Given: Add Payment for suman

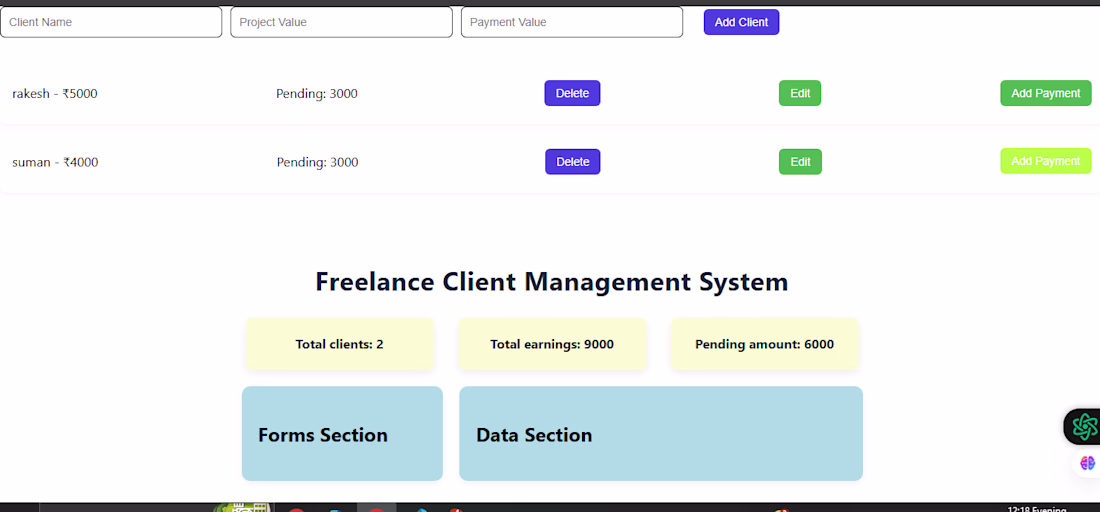Looking at the screenshot, I should [x=1046, y=161].
